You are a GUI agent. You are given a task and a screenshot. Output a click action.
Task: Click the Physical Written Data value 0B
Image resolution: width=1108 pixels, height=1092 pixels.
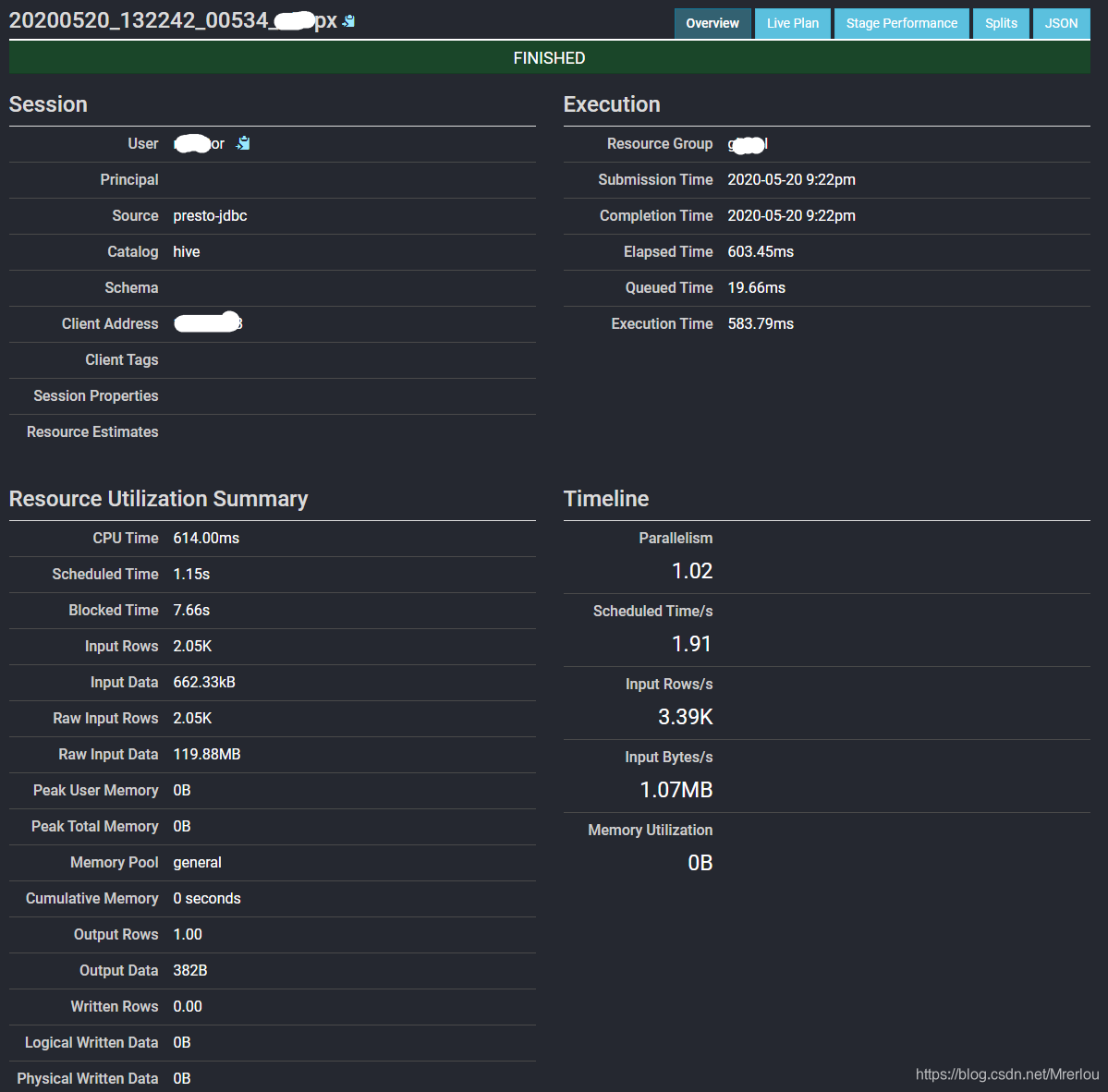click(x=182, y=1078)
